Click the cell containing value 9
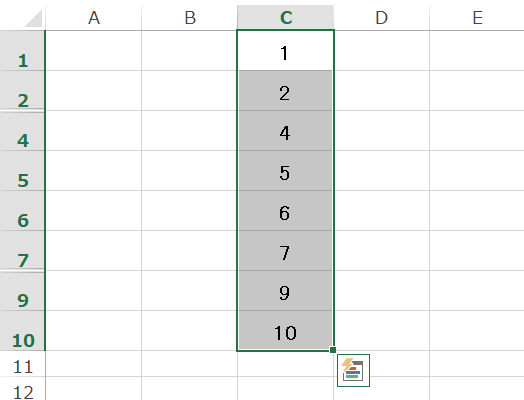Image resolution: width=524 pixels, height=400 pixels. [285, 290]
